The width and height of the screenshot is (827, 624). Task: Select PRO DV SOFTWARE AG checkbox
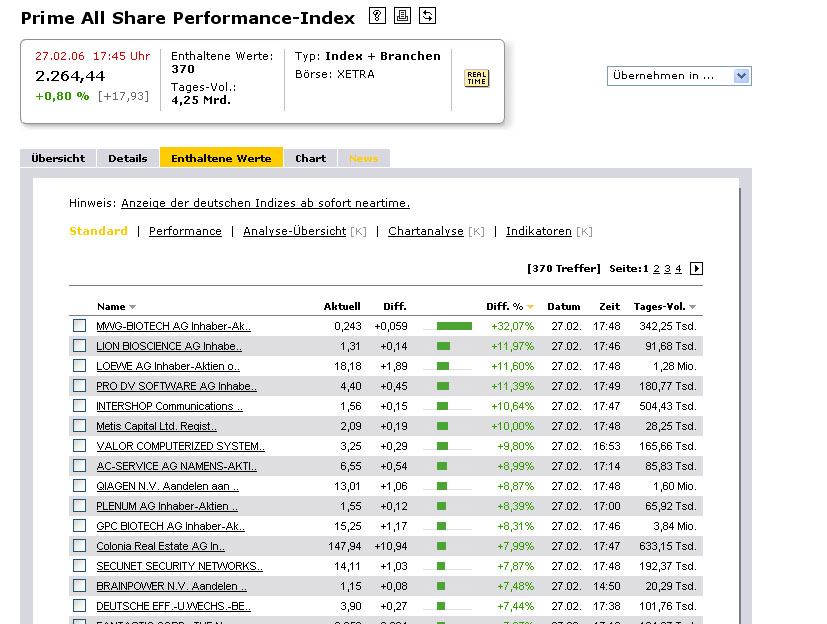tap(80, 386)
